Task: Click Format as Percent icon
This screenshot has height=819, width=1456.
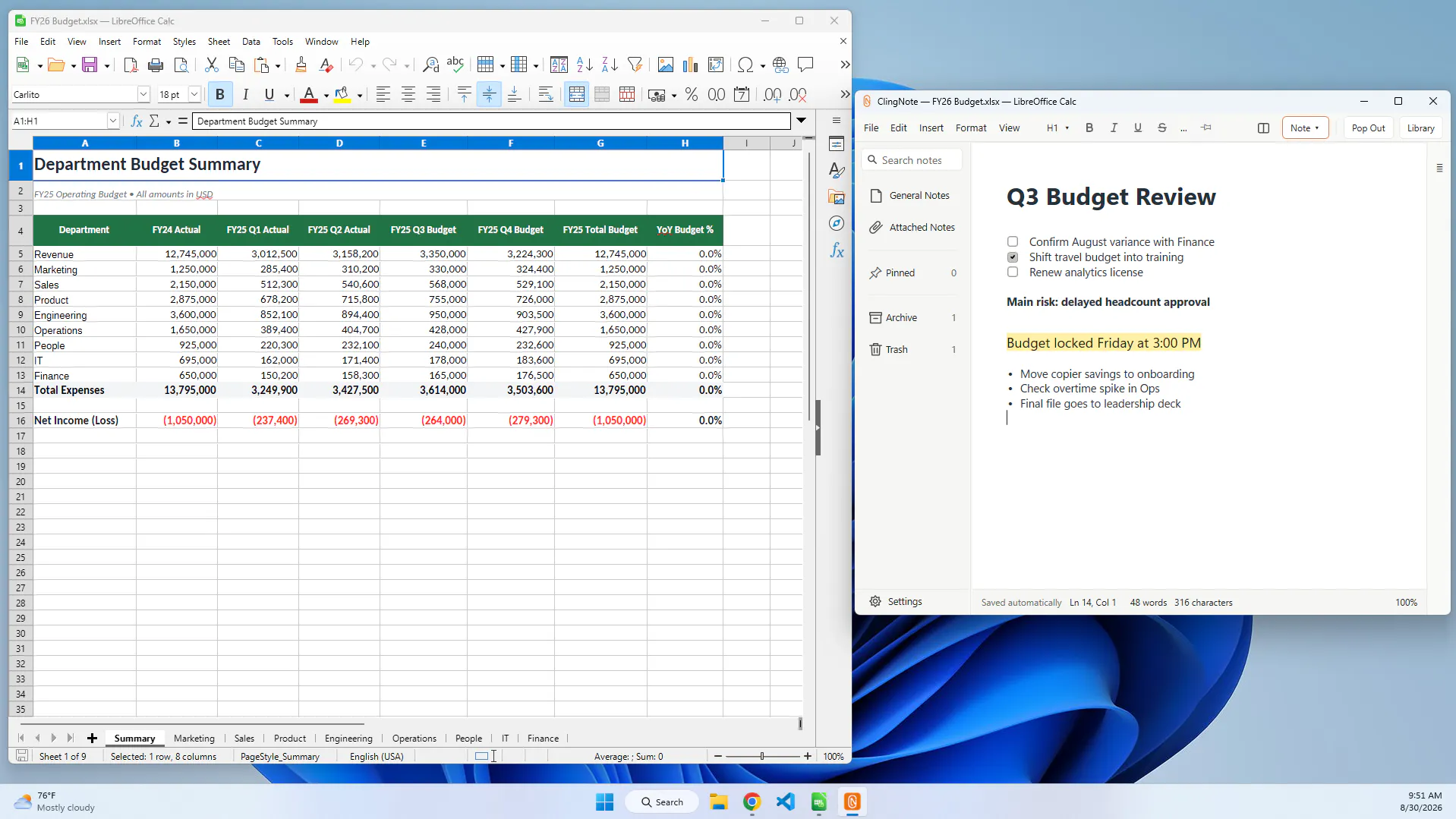Action: tap(692, 94)
